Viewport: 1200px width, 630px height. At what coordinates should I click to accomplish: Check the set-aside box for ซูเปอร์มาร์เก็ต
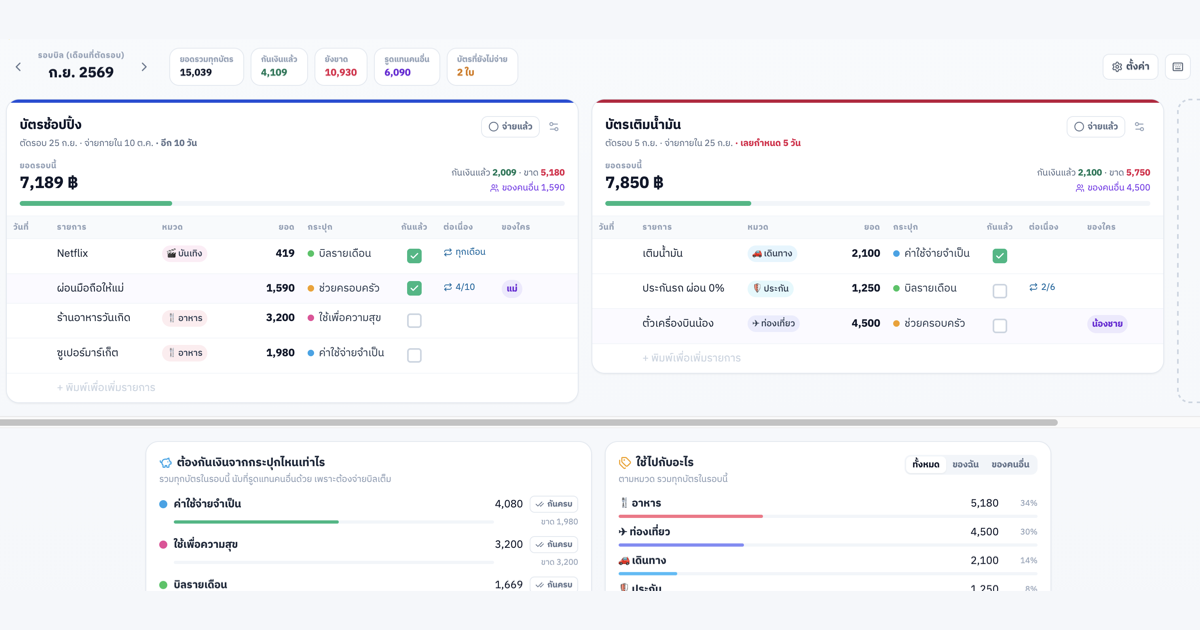point(414,355)
